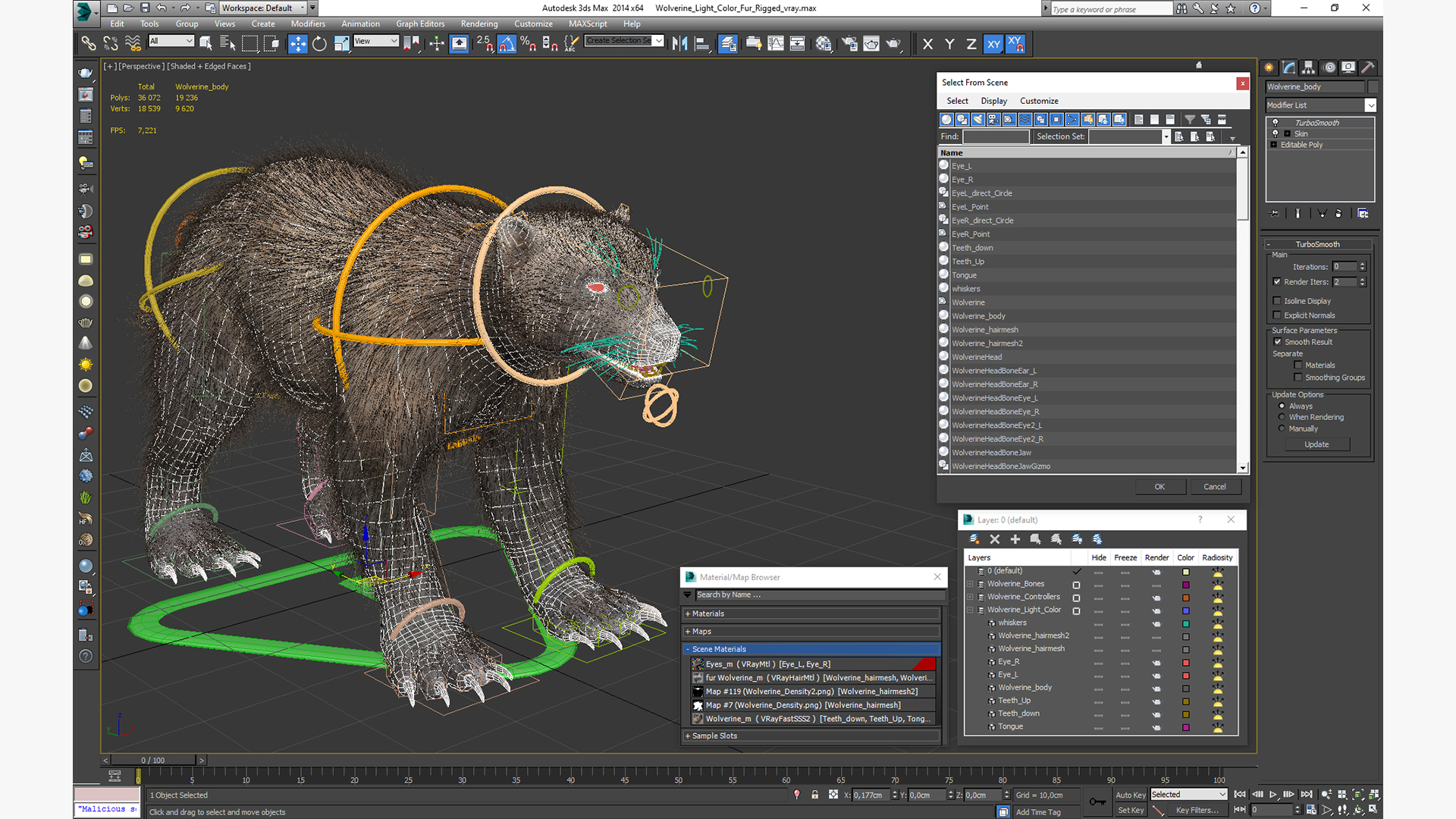Click the Align tool icon

point(702,44)
